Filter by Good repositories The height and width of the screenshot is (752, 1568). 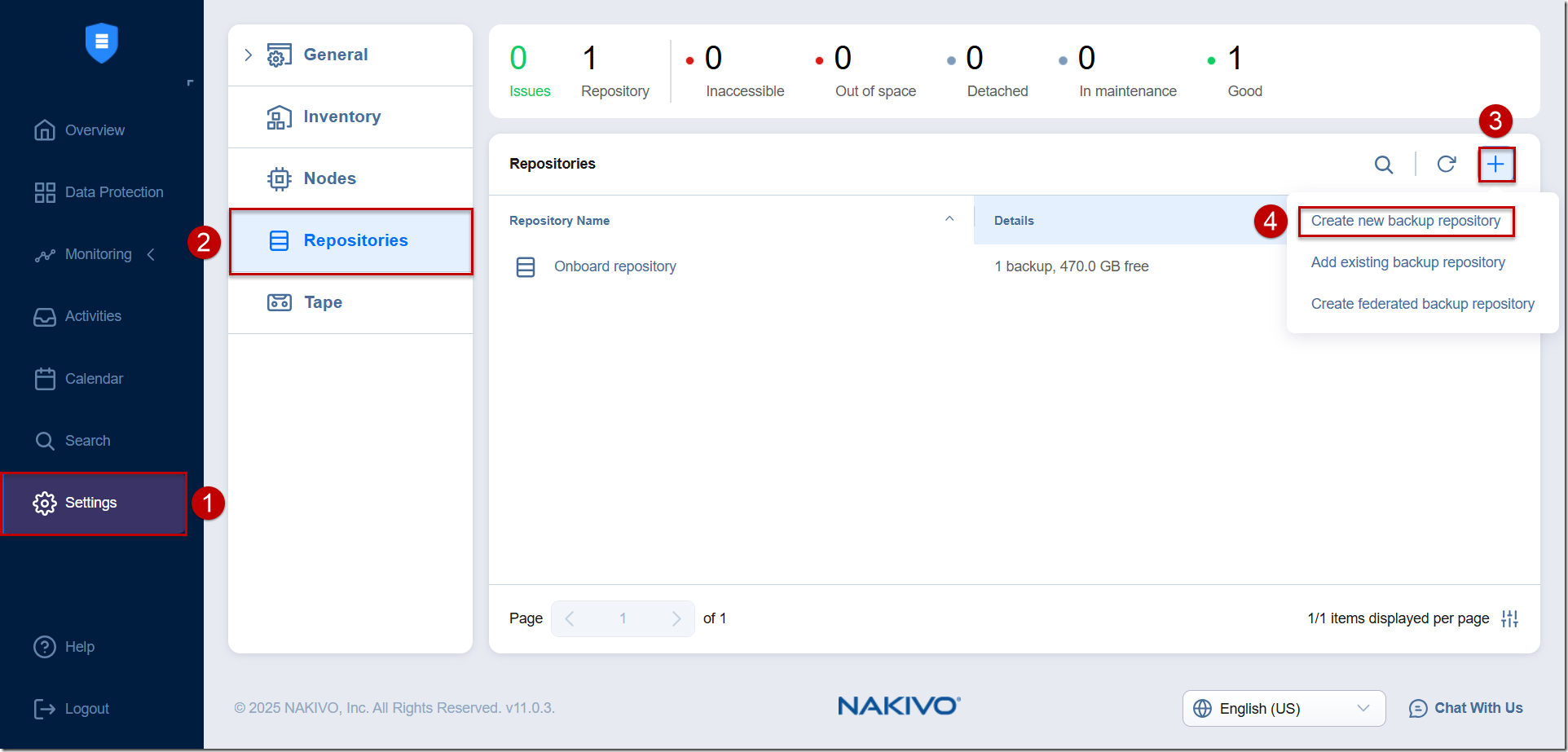point(1235,71)
